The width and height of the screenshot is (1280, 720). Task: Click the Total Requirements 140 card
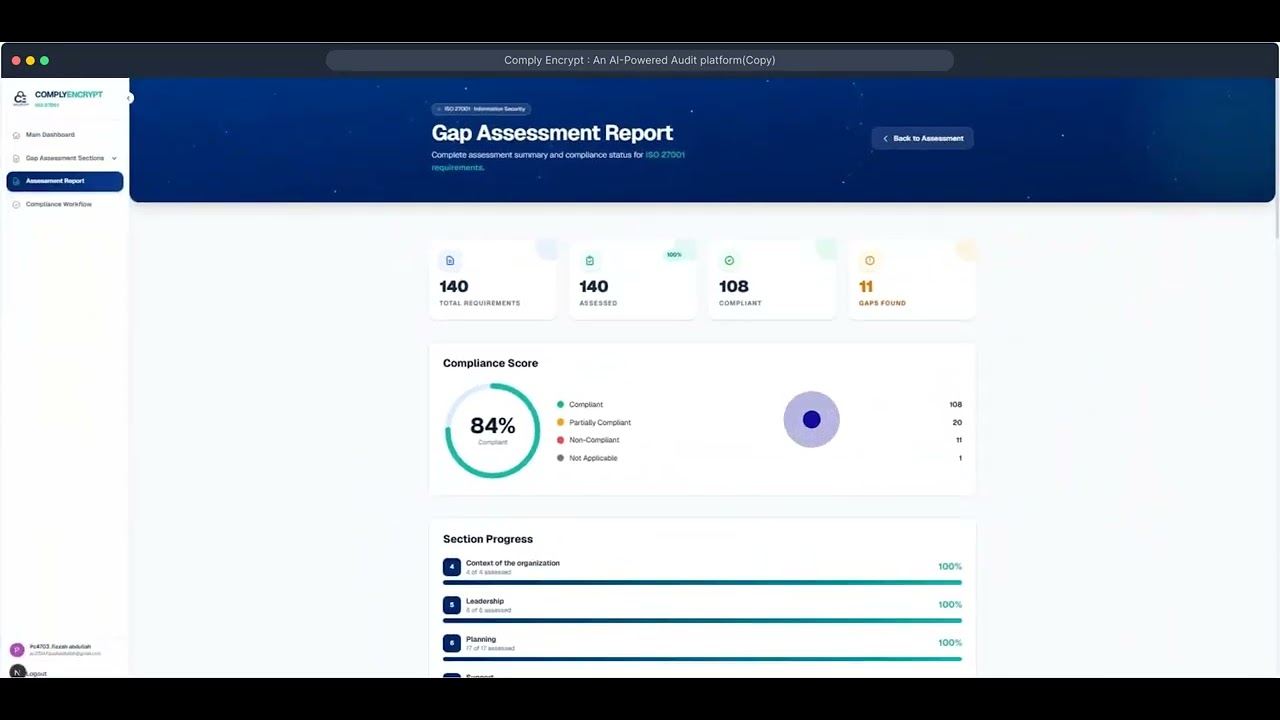pos(493,280)
